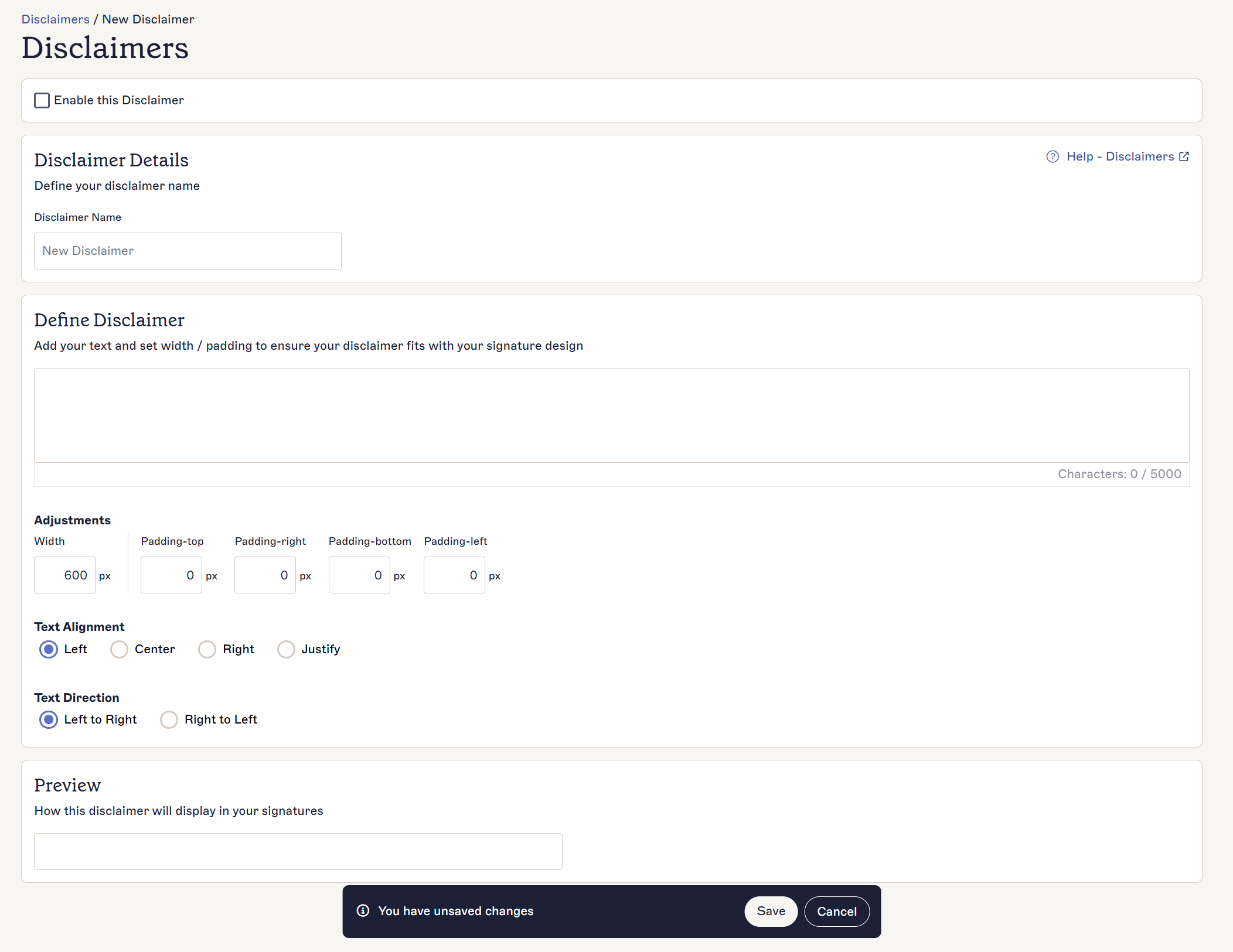Click the 'Disclaimer Details' heading
This screenshot has height=952, width=1233.
[111, 160]
